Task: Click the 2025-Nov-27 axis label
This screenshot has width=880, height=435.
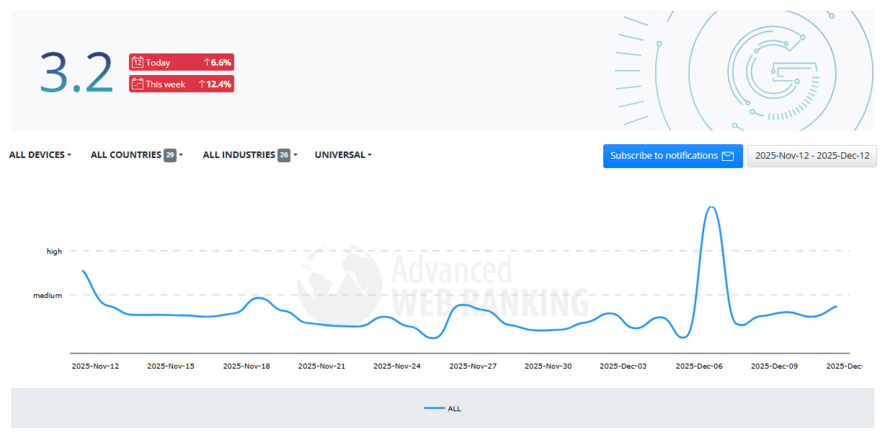Action: (x=473, y=366)
